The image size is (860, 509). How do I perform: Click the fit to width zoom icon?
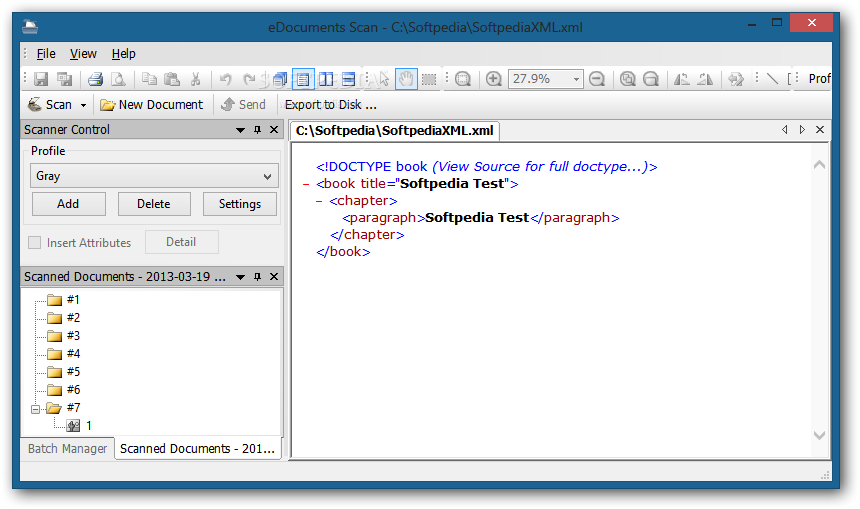(650, 79)
